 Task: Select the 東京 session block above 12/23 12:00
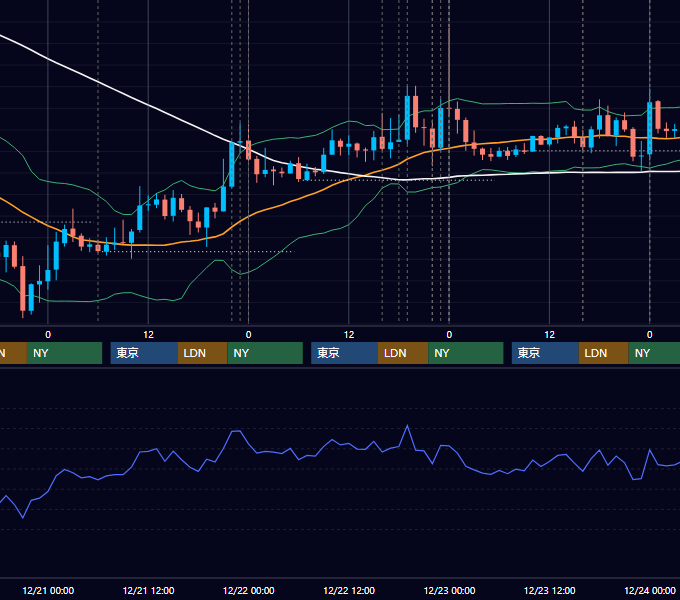click(545, 353)
